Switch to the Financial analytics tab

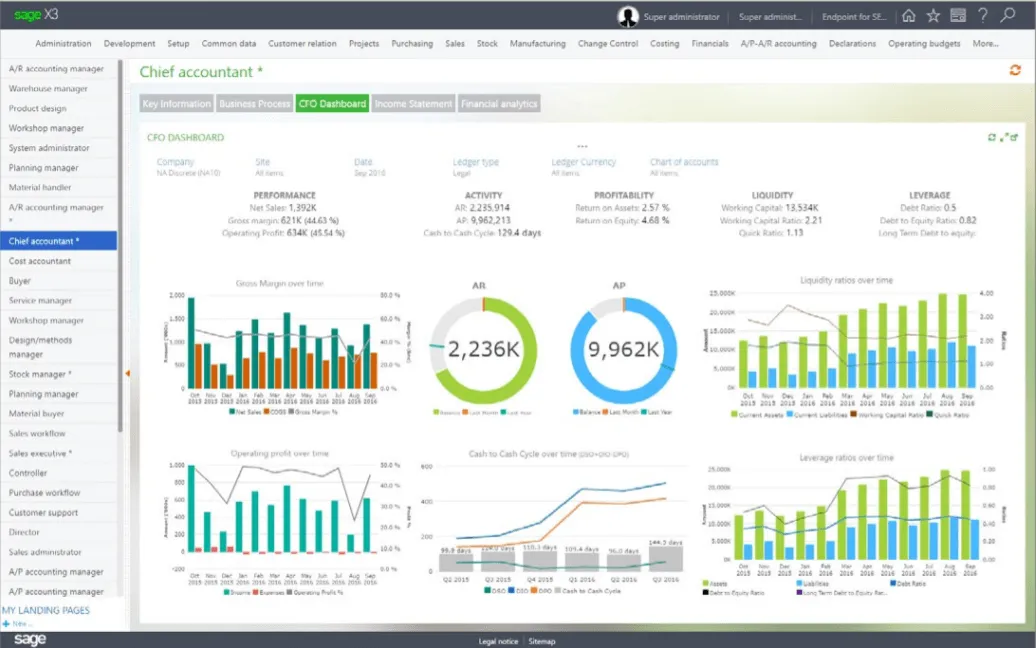pos(499,103)
